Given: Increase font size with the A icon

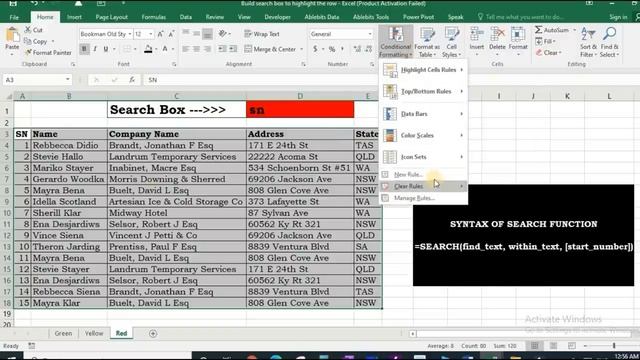Looking at the screenshot, I should (x=160, y=34).
